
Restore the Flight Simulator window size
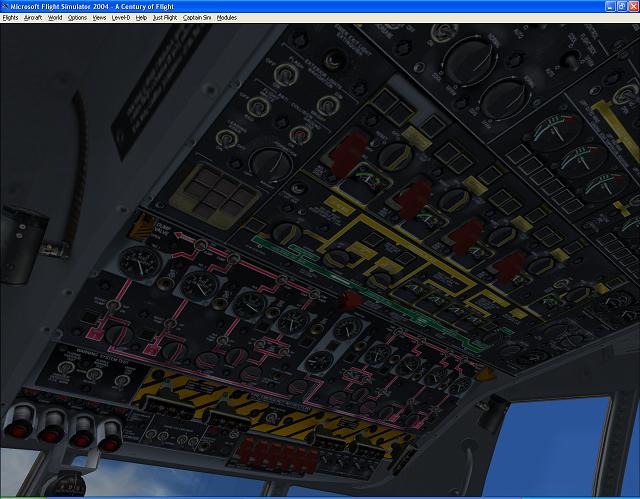(621, 6)
